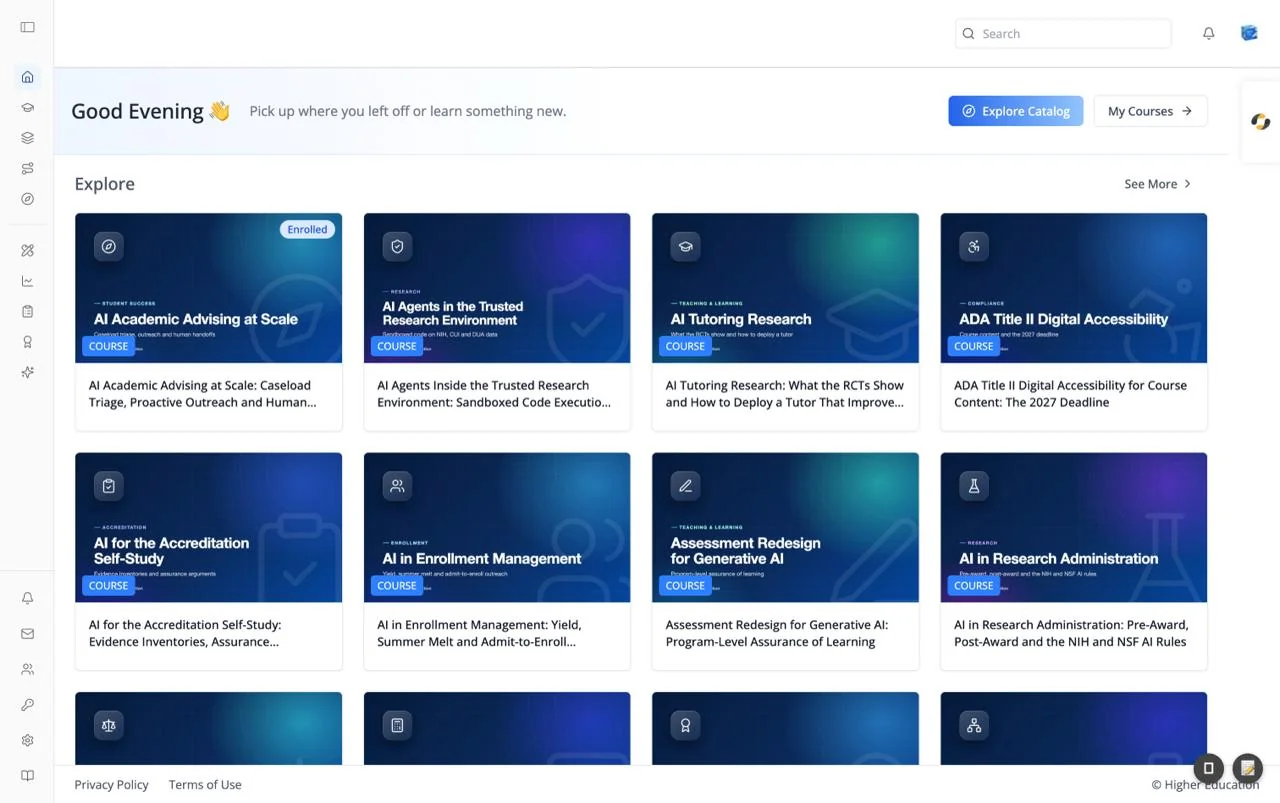Click graduation cap icon on AI Tutoring Research card
This screenshot has height=803, width=1280.
685,246
